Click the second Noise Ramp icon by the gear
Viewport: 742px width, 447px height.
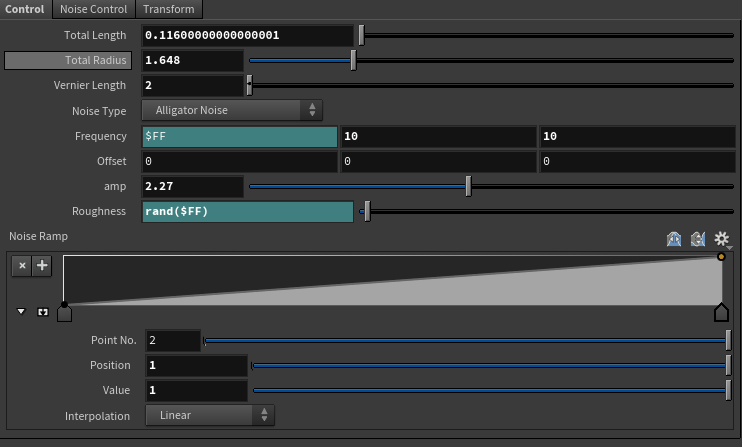698,239
